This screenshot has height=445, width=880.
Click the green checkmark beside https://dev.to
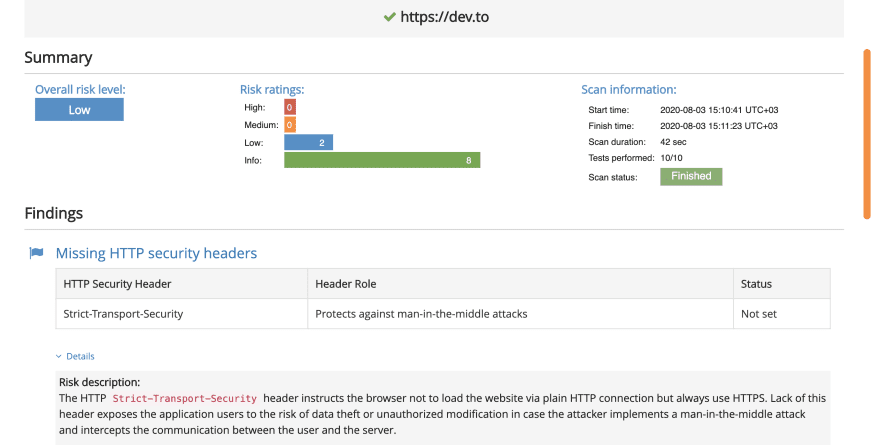pyautogui.click(x=389, y=18)
